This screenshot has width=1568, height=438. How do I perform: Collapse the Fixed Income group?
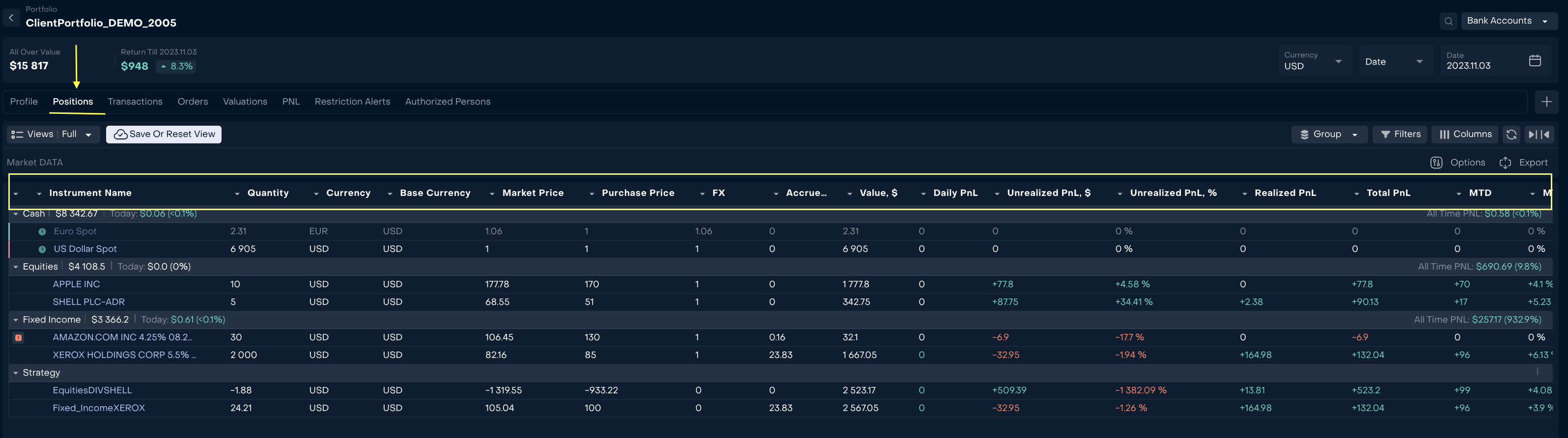point(15,320)
